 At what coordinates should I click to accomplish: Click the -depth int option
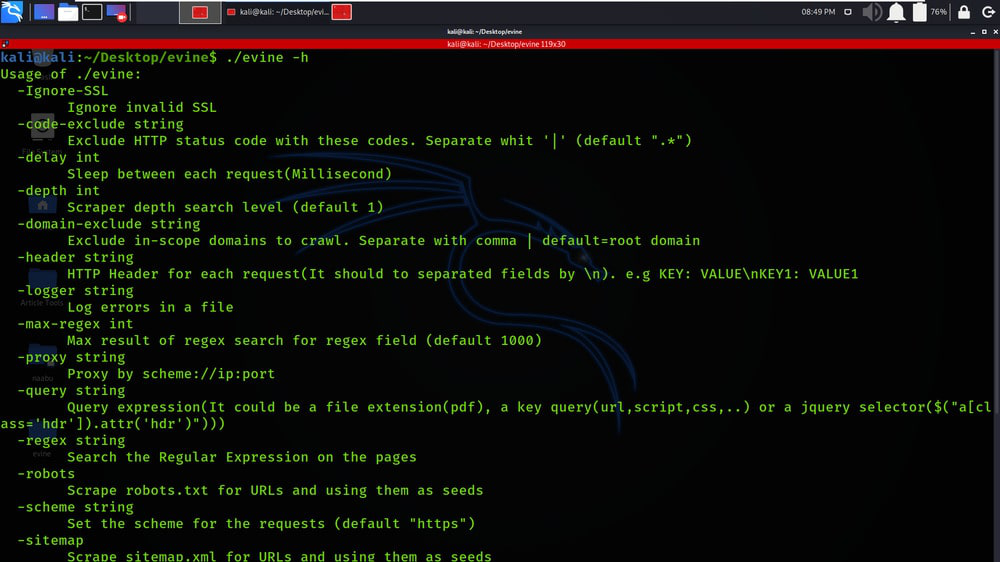point(58,190)
